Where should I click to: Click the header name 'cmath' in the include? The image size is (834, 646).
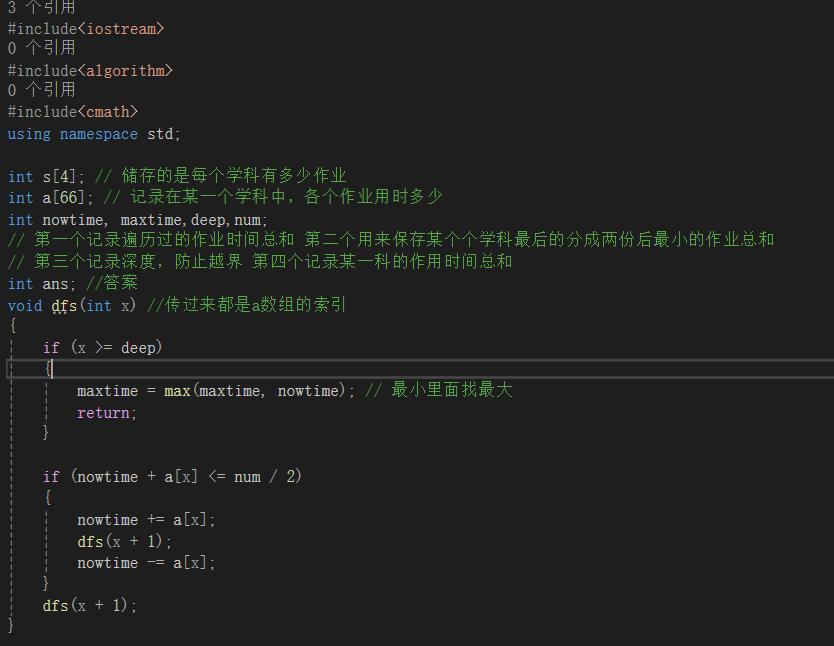point(107,112)
